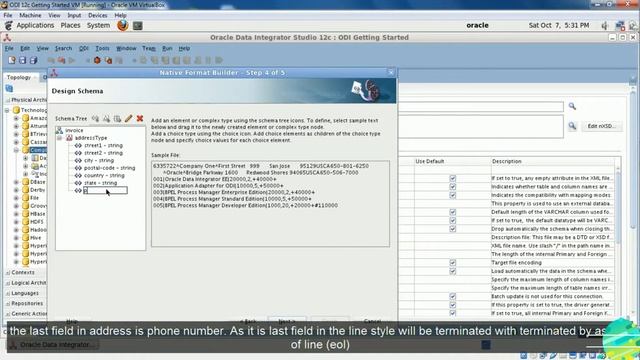This screenshot has height=360, width=640.
Task: Click the Hive technology folder icon
Action: pyautogui.click(x=26, y=238)
